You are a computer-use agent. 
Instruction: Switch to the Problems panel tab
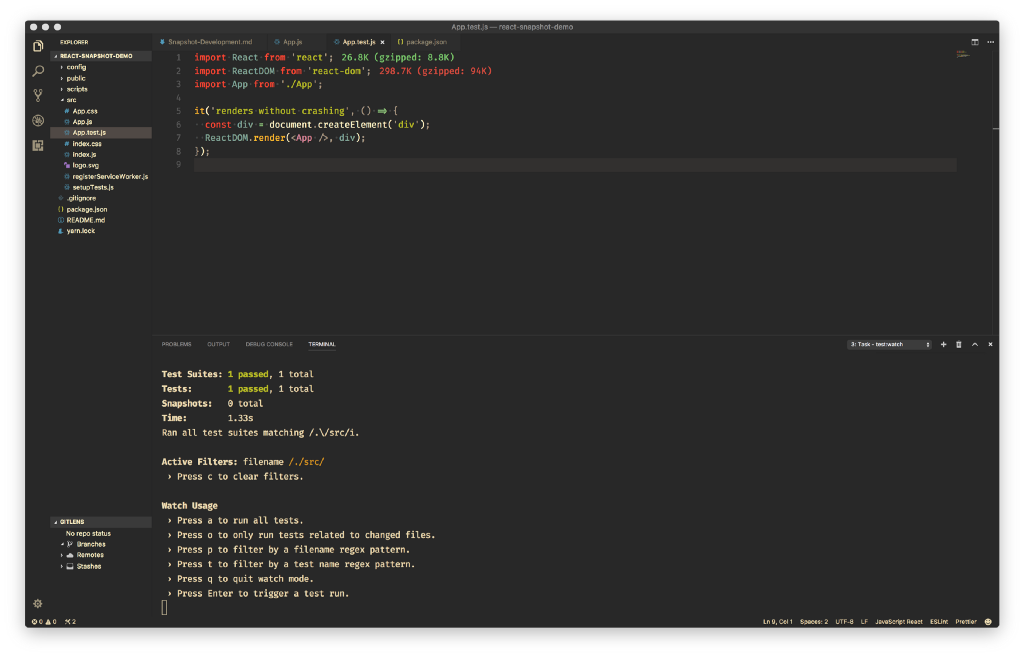click(176, 344)
